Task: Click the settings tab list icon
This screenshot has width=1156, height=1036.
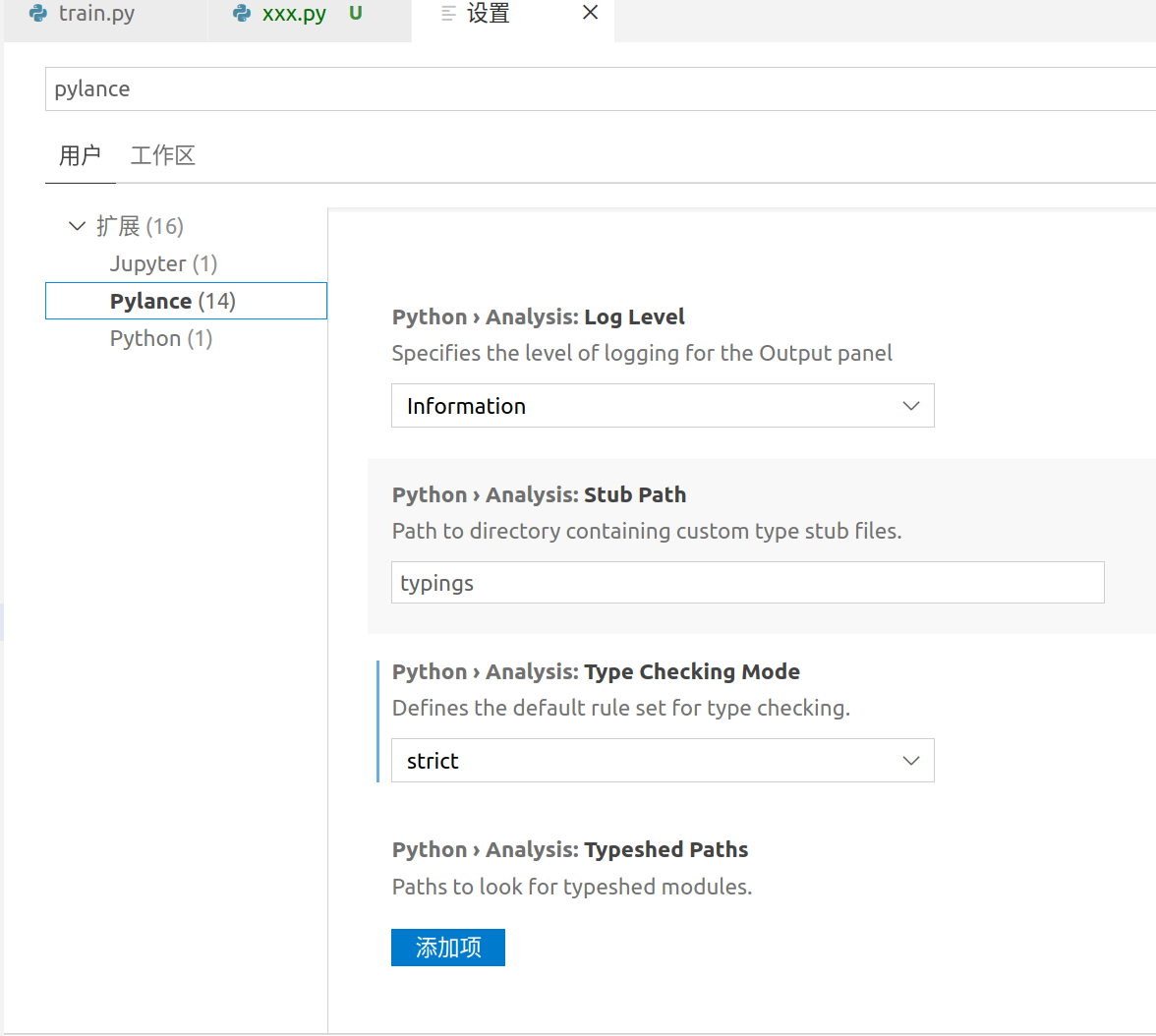Action: point(449,15)
